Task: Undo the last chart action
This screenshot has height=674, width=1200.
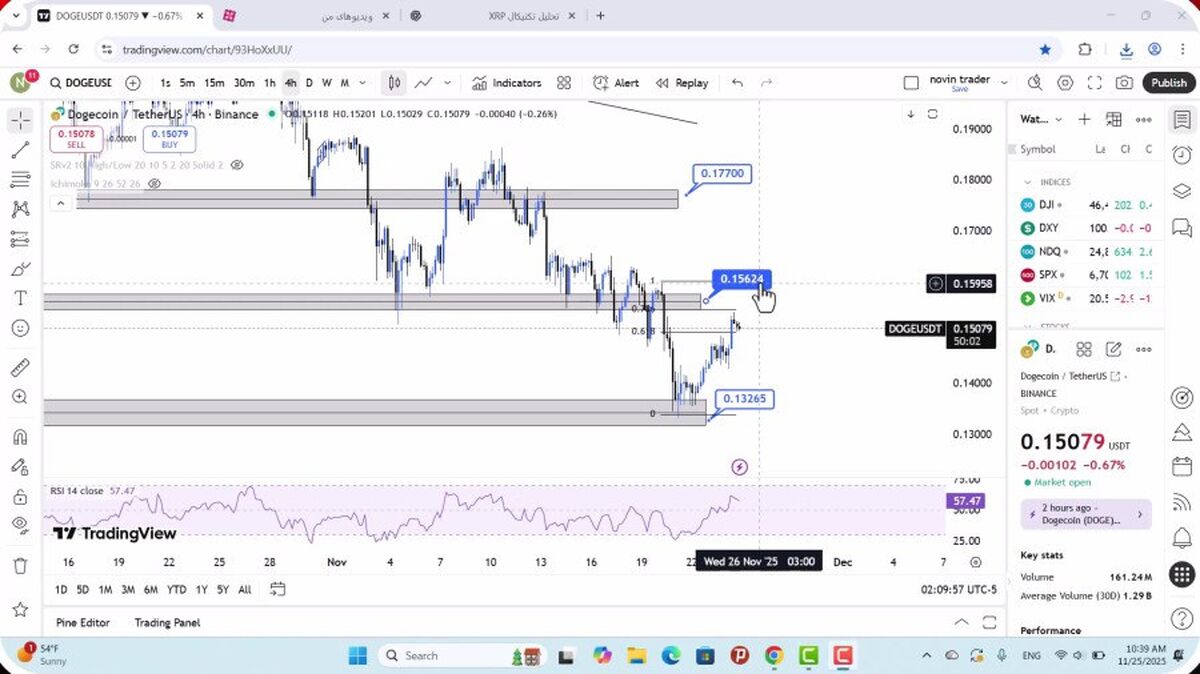Action: click(737, 83)
